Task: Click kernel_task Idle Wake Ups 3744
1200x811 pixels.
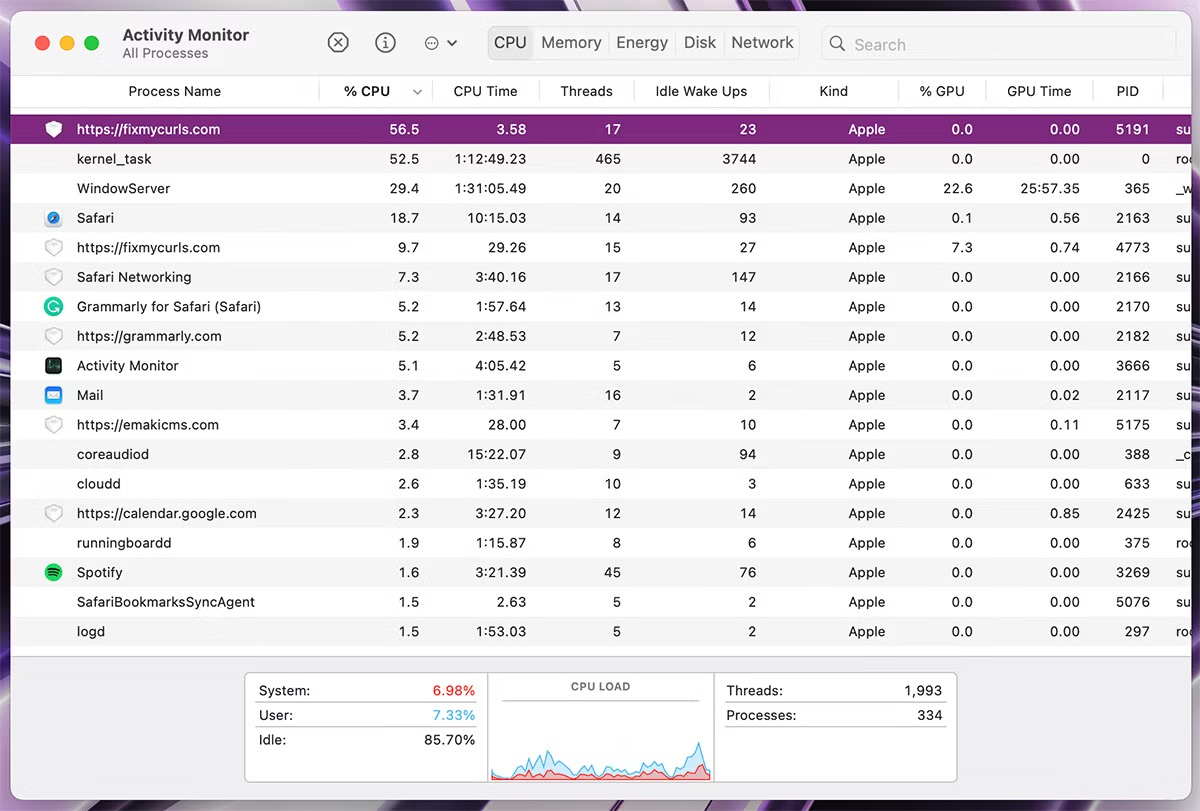Action: click(x=738, y=159)
